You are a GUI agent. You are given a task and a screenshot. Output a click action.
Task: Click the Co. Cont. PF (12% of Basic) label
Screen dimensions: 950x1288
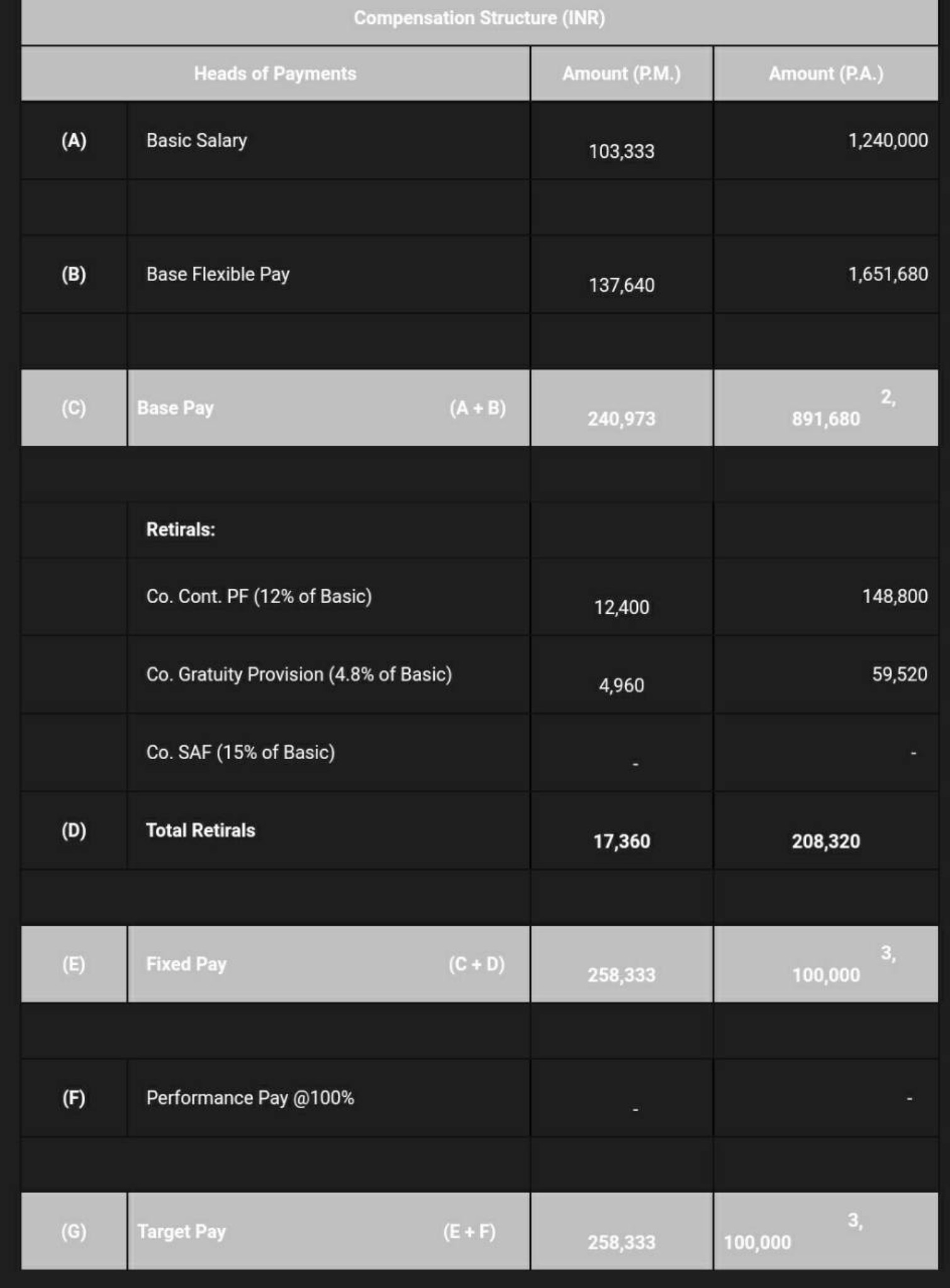coord(259,596)
